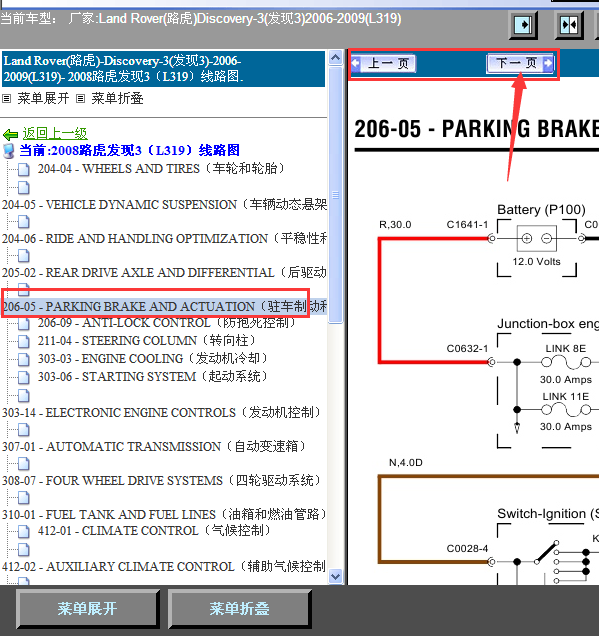Image resolution: width=599 pixels, height=636 pixels.
Task: Click page icon beside 303-03 ENGINE COOLING
Action: click(x=24, y=359)
